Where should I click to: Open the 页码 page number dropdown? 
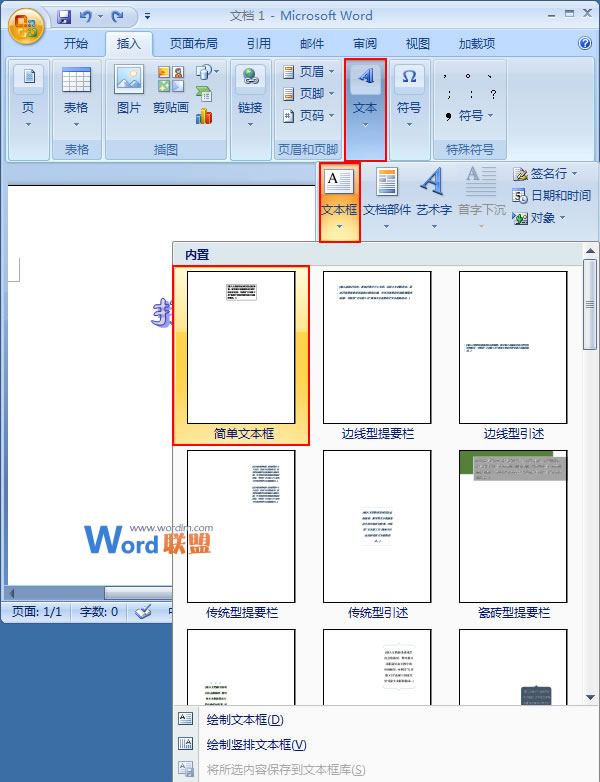point(308,116)
